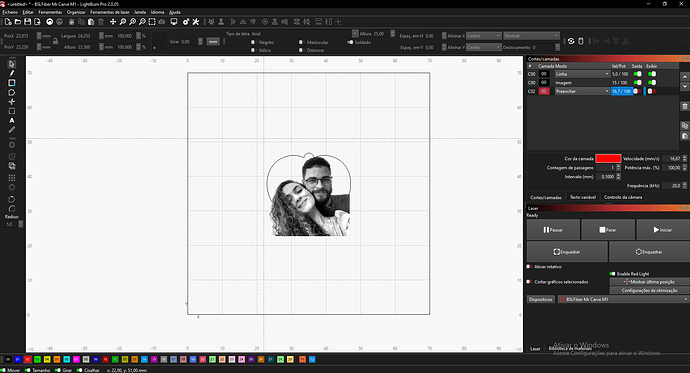Switch to the Controlo da câmara tab
The width and height of the screenshot is (690, 373).
623,197
